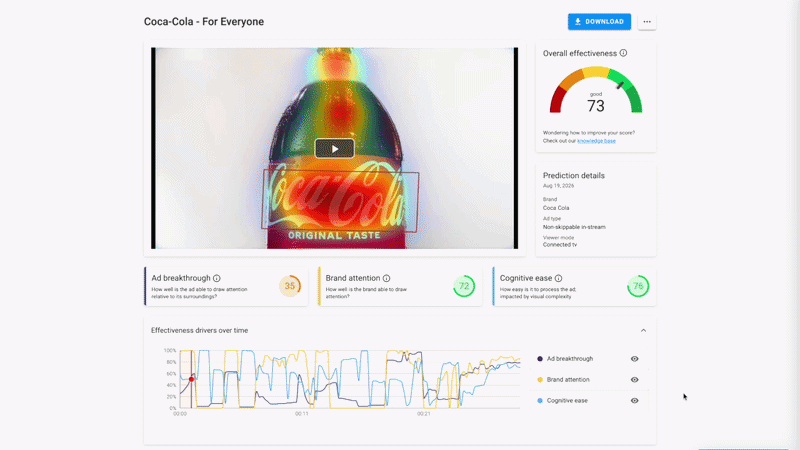This screenshot has width=800, height=450.
Task: Click the Non-skippable in-stream ad type value
Action: 574,227
